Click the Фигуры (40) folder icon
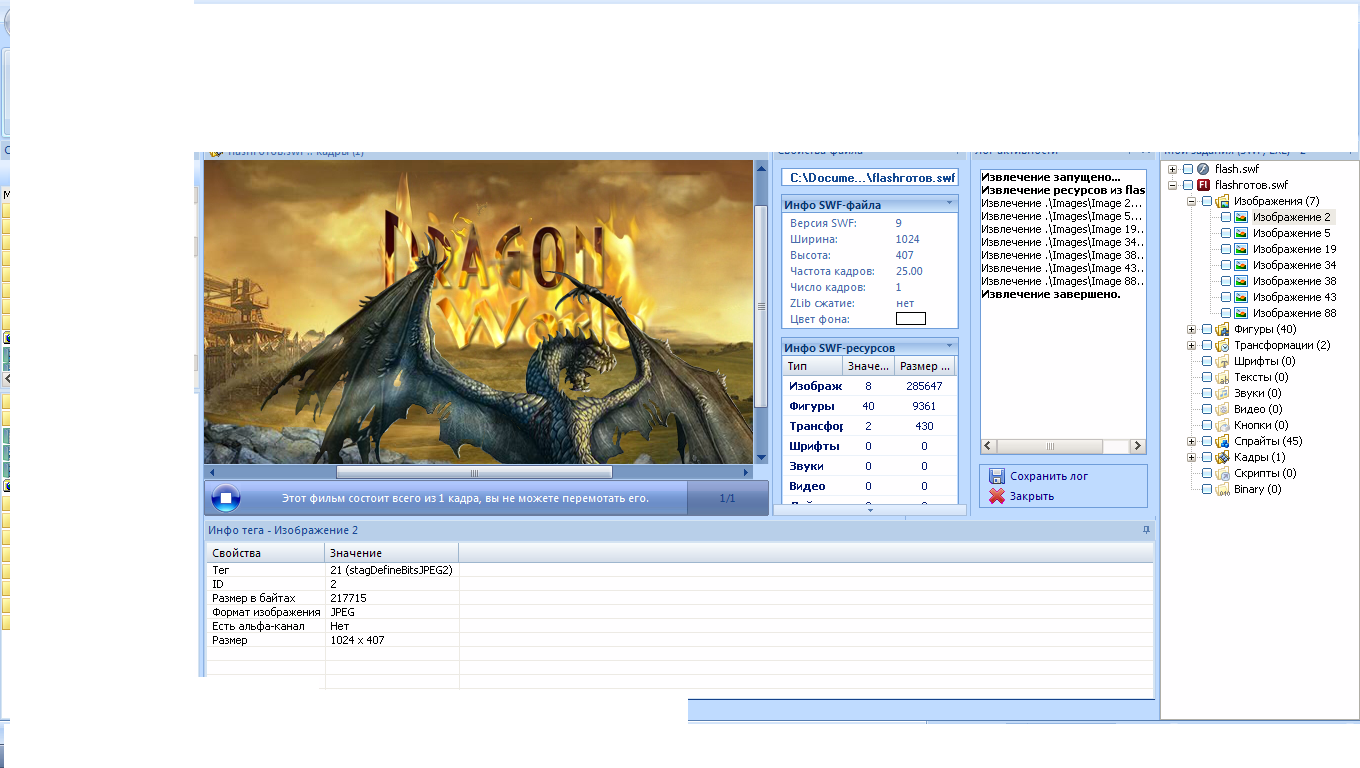This screenshot has width=1360, height=768. point(1223,329)
